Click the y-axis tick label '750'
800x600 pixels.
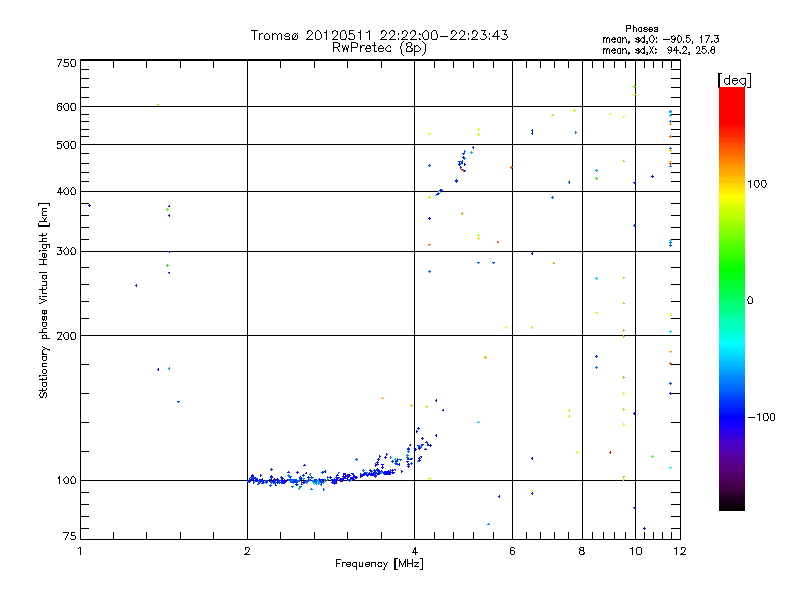click(x=66, y=63)
